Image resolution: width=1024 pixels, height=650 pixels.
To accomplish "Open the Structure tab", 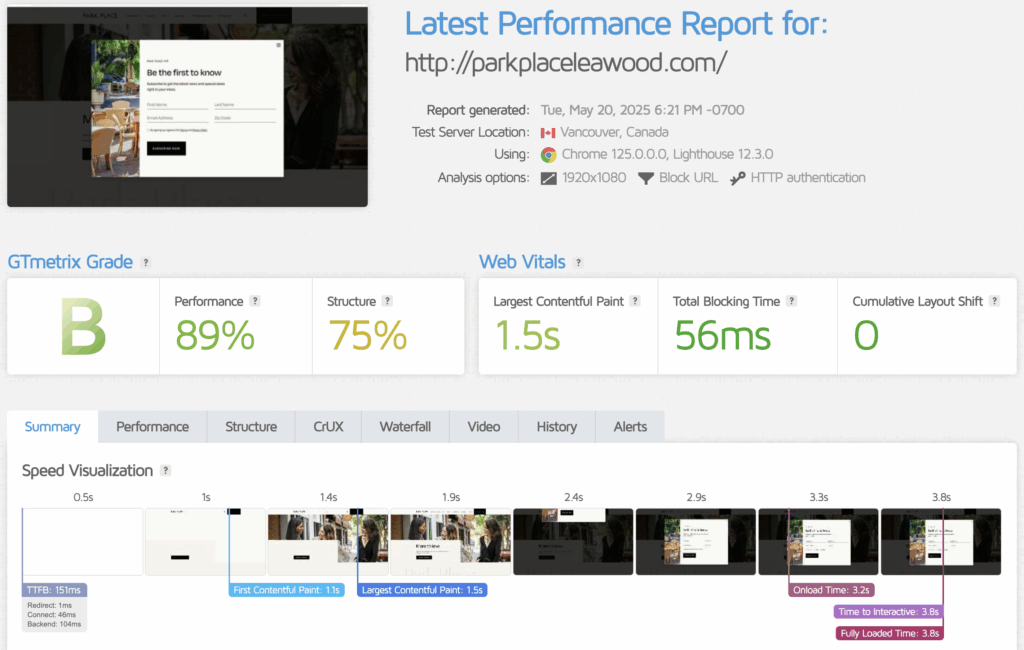I will (251, 427).
